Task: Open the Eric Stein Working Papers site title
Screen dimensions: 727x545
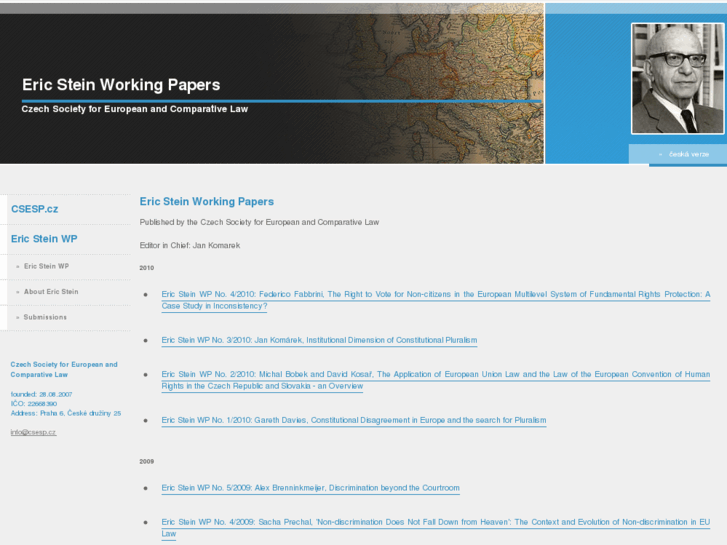Action: (x=121, y=85)
